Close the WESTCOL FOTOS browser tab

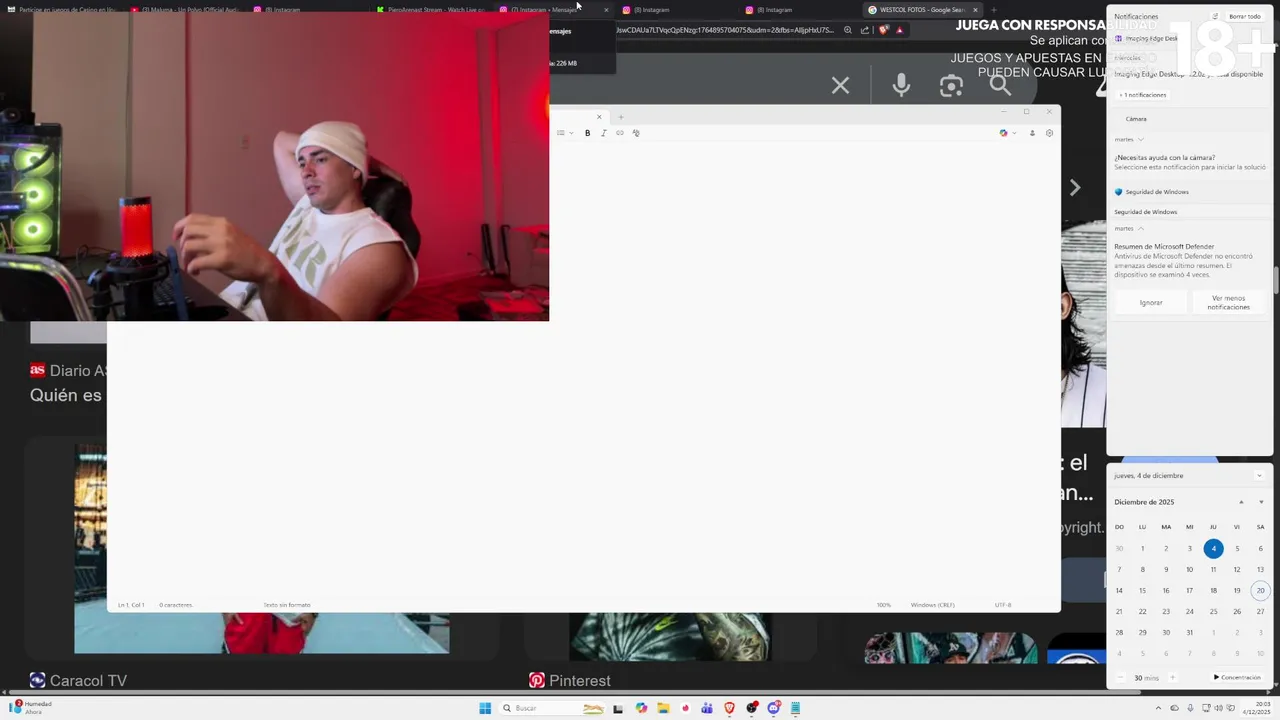pos(975,10)
